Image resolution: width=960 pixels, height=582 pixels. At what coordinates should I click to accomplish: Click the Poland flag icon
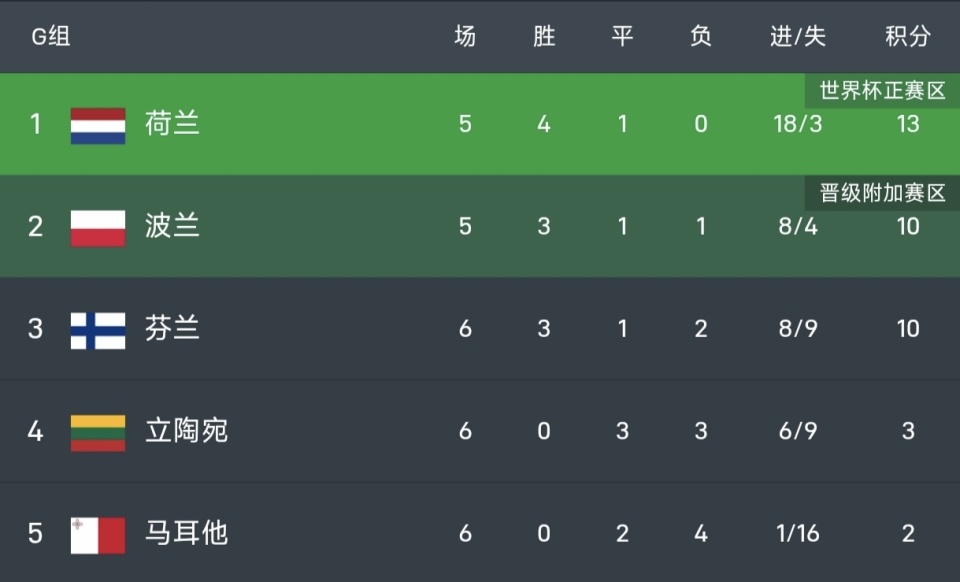(x=98, y=227)
